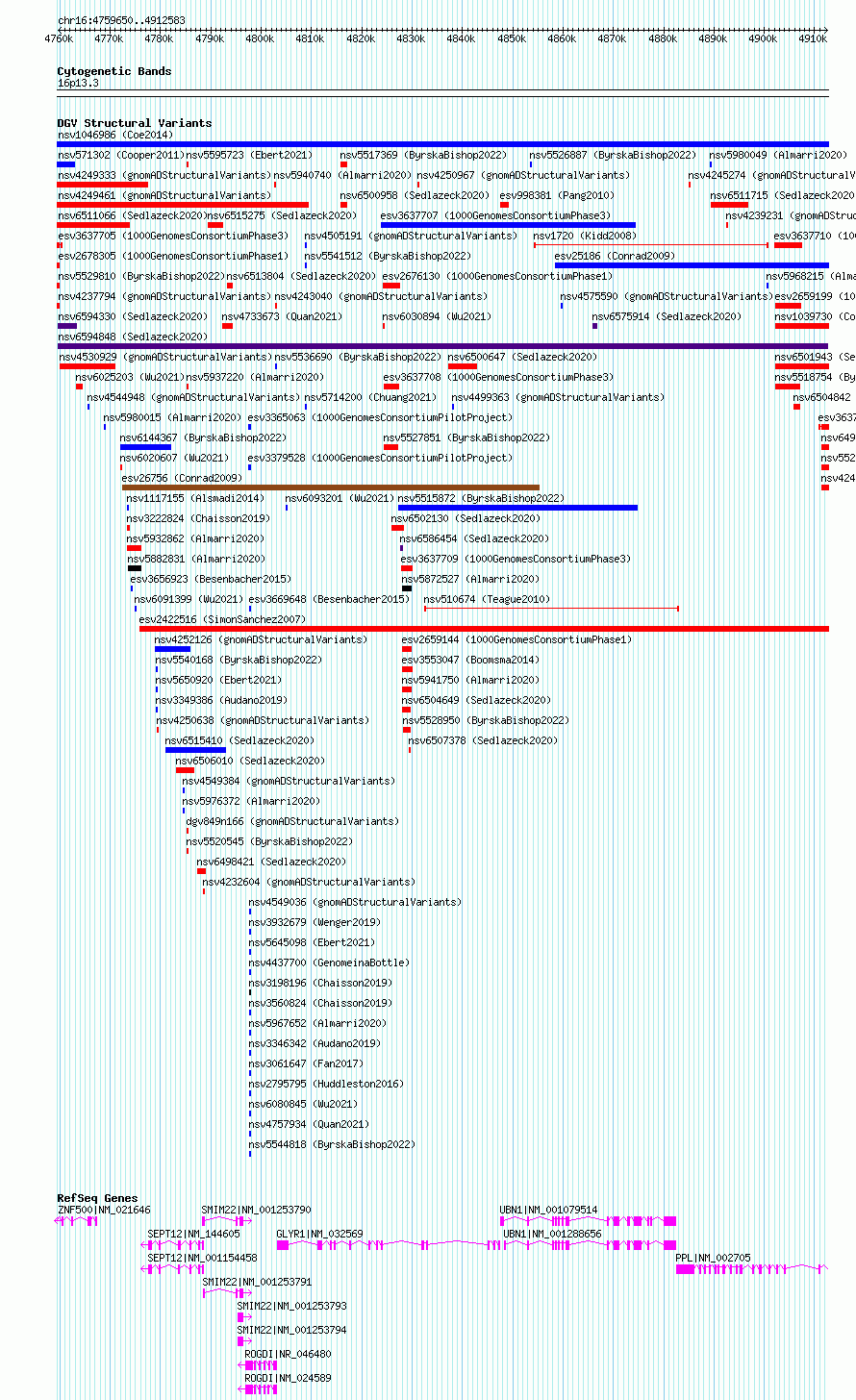Viewport: 856px width, 1400px height.
Task: Select nsv4437700 (GenomeinaBottle) label
Action: point(329,963)
